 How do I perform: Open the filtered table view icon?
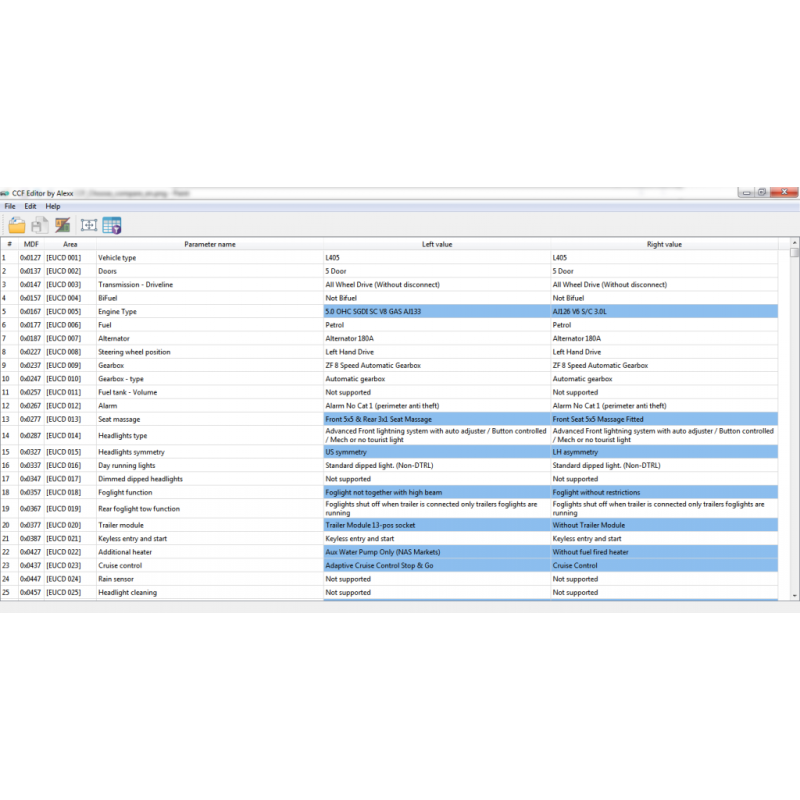coord(112,224)
